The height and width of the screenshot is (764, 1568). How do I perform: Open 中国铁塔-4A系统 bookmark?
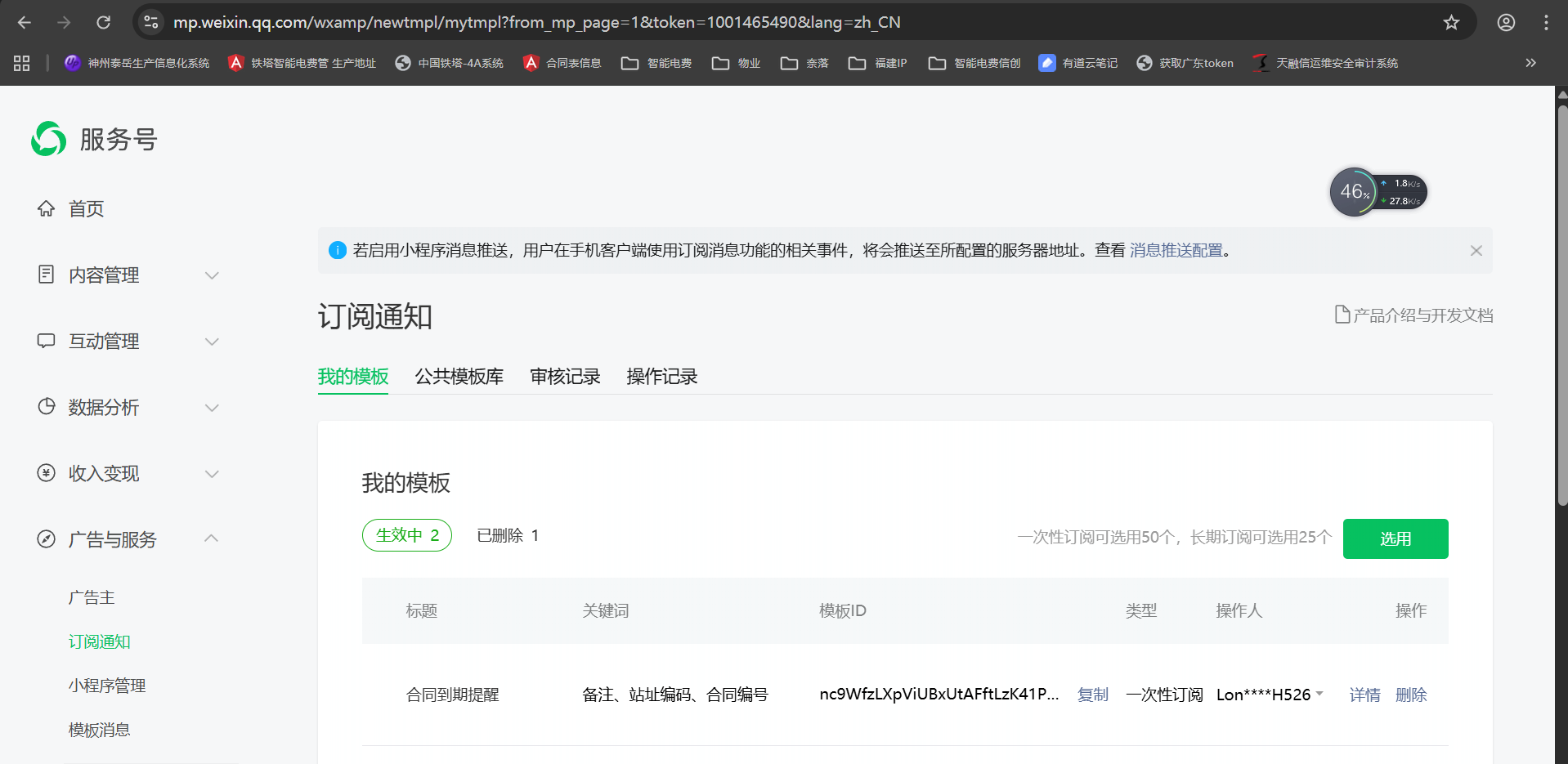point(450,63)
